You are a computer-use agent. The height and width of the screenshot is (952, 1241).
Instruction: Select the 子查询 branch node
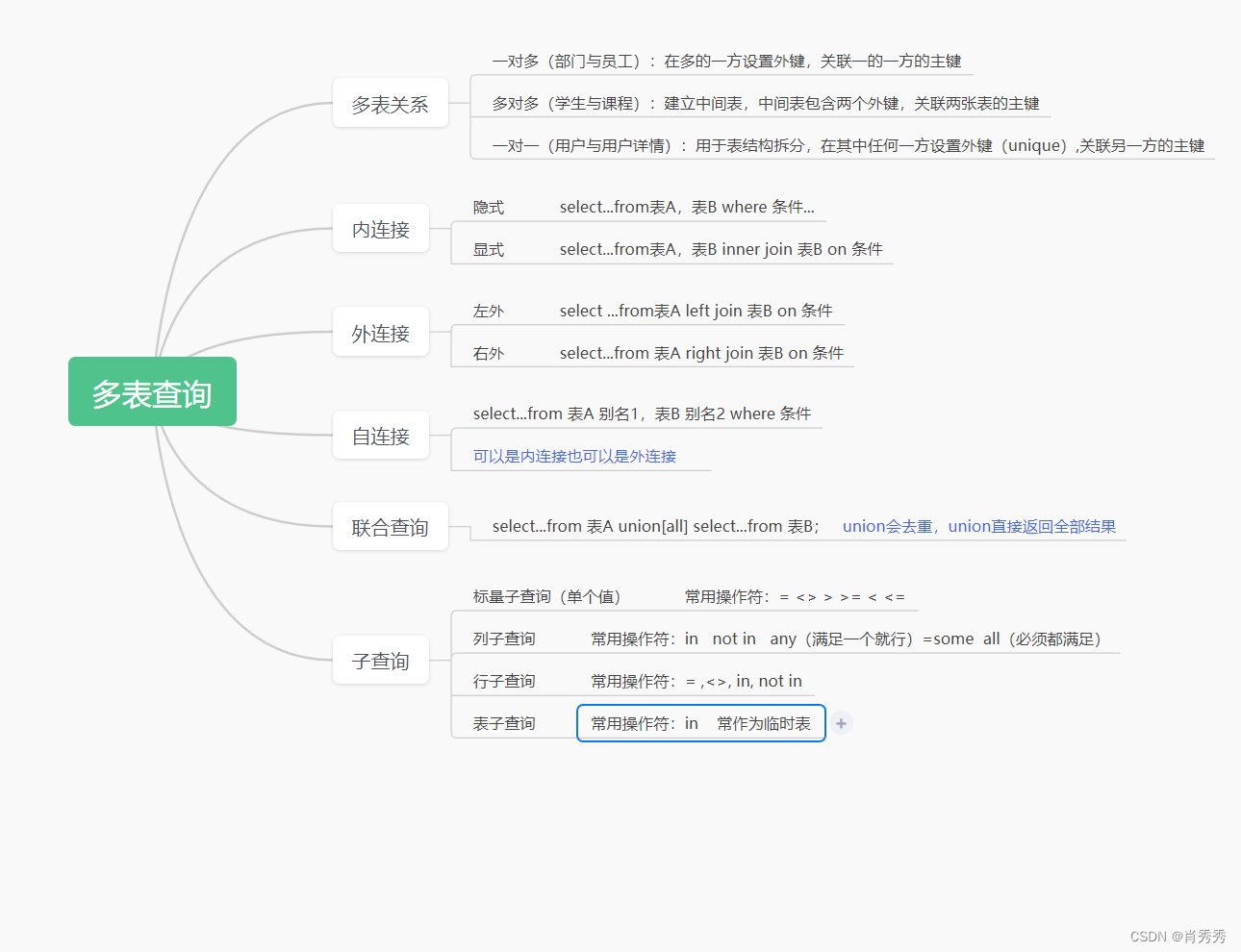[x=380, y=660]
